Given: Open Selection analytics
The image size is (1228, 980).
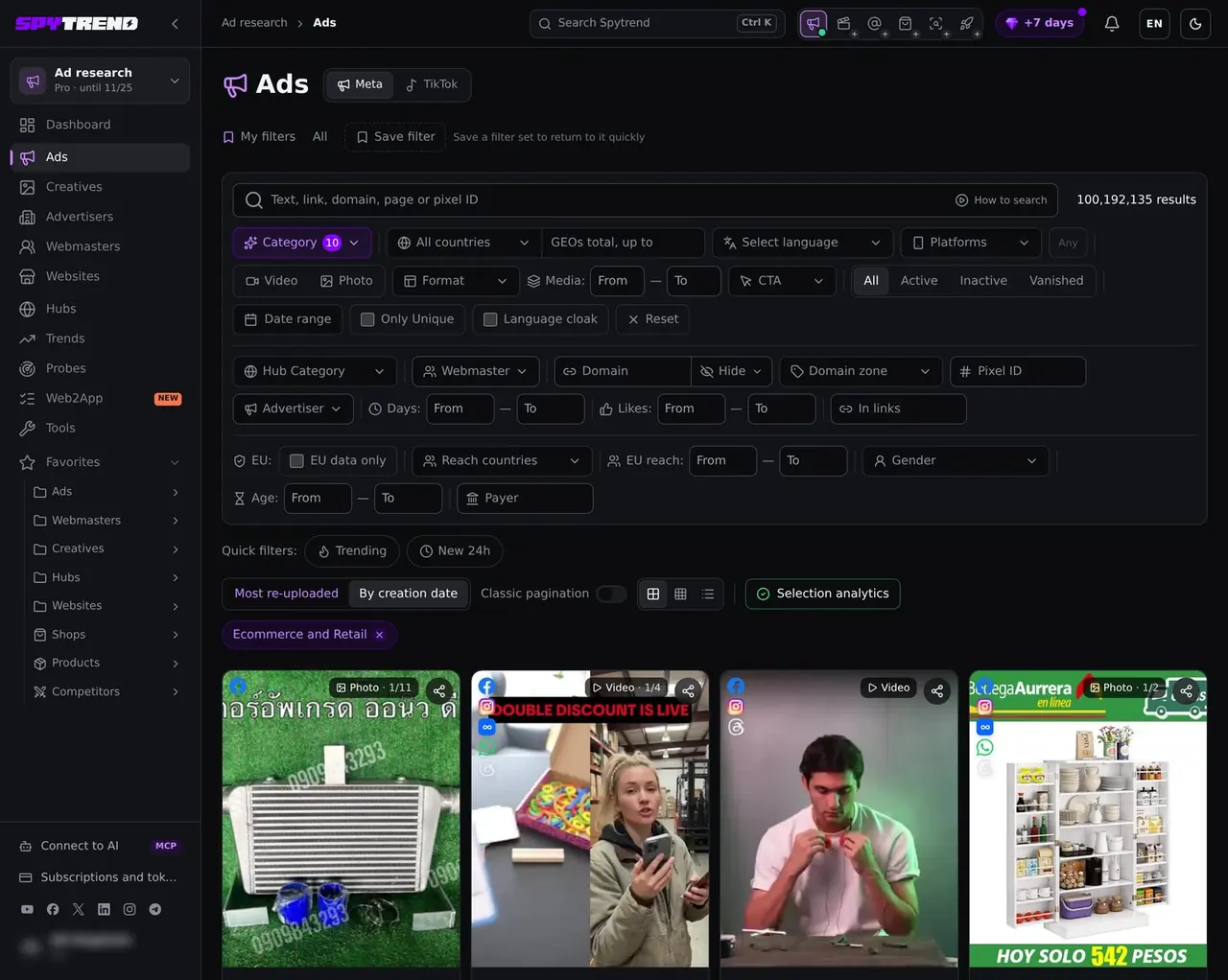Looking at the screenshot, I should (822, 594).
